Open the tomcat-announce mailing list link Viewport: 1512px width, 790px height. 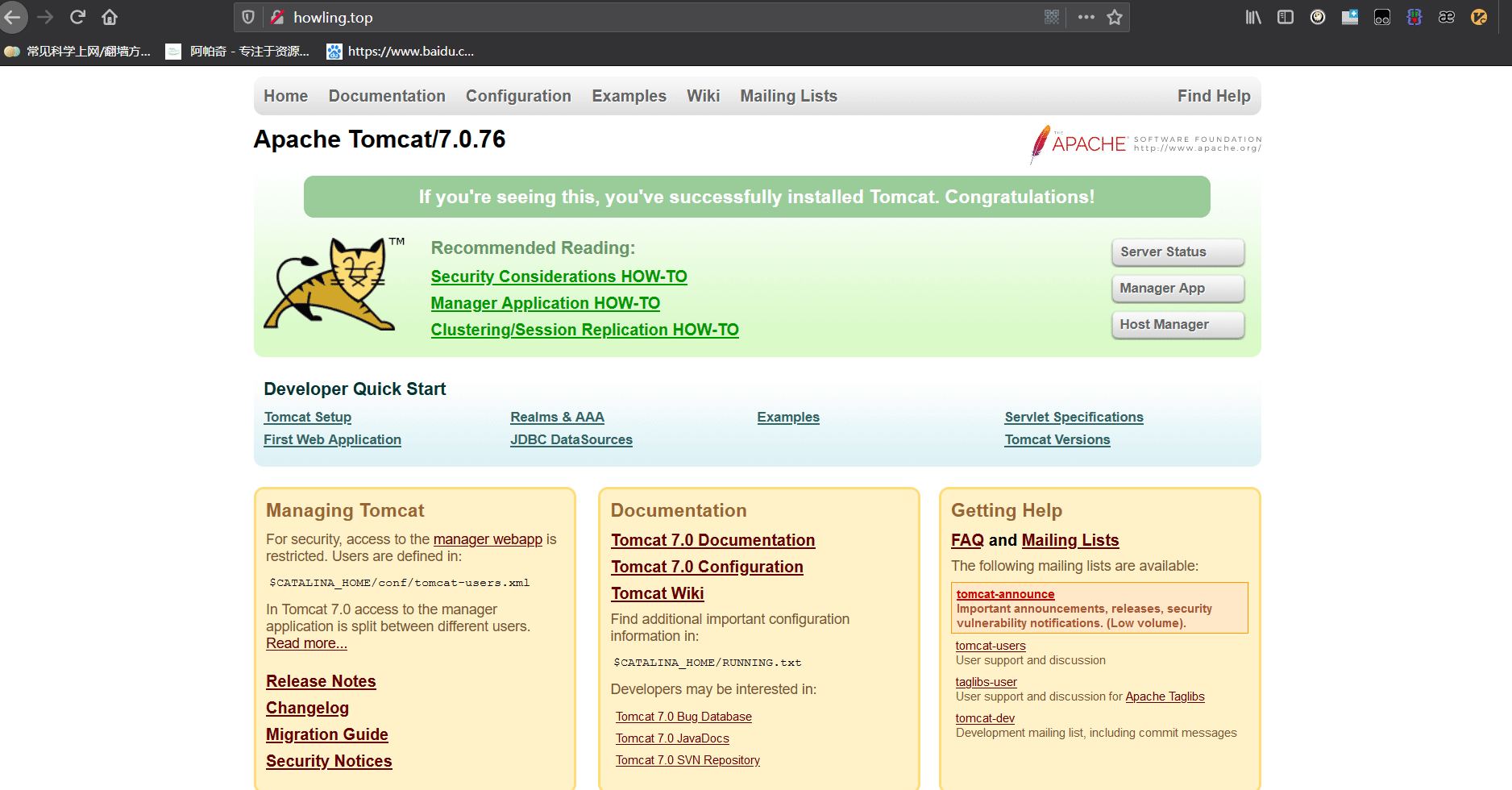[1005, 594]
